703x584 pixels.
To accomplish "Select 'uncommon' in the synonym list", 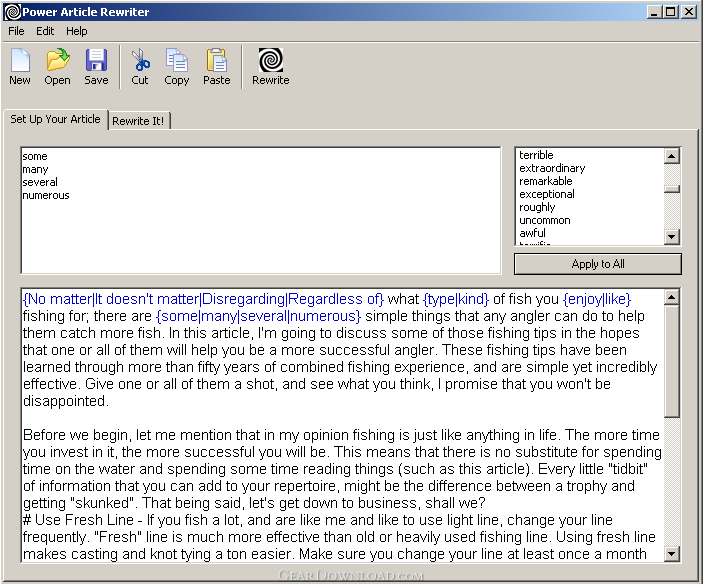I will (x=545, y=220).
